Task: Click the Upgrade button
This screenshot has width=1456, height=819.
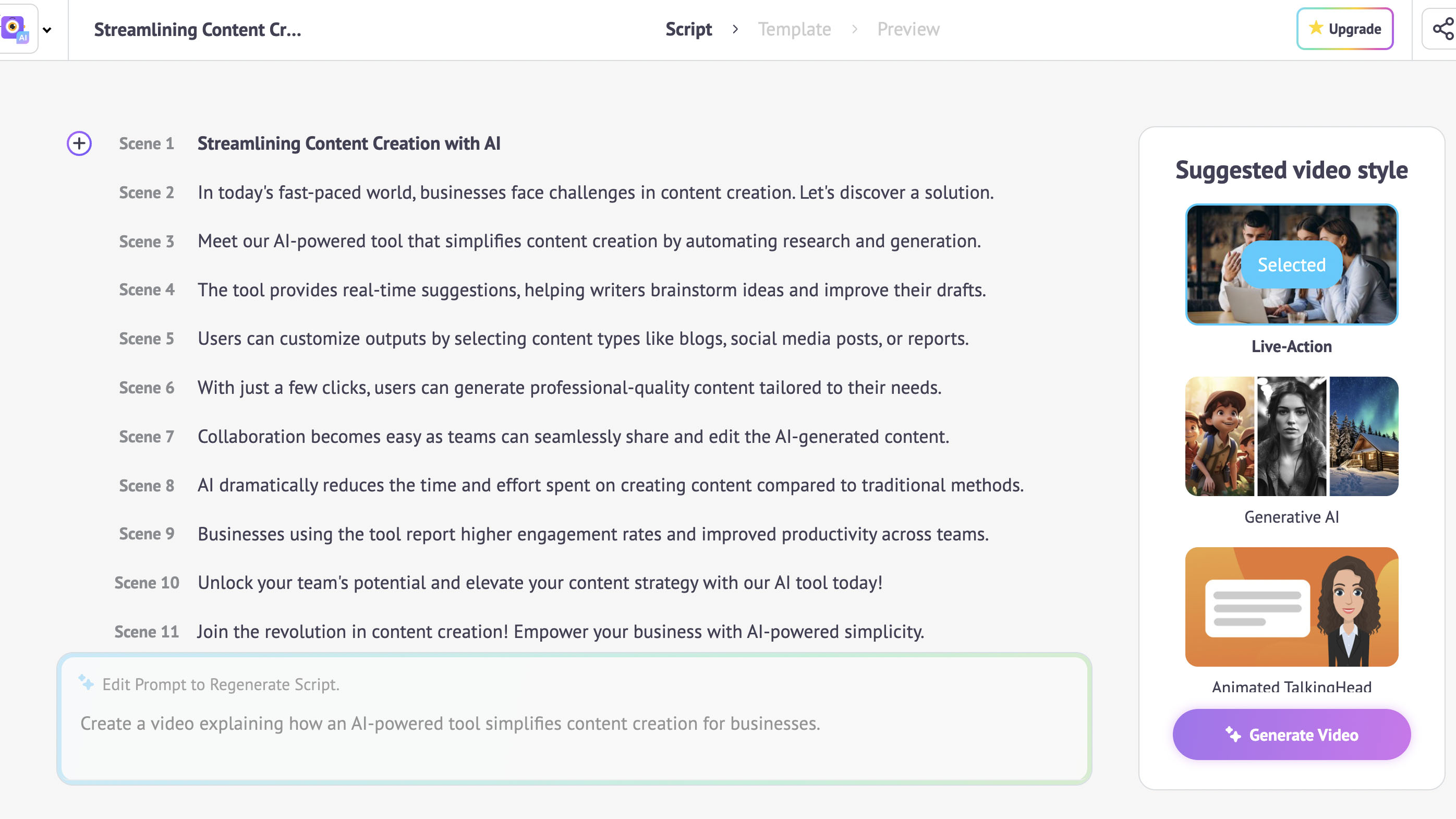Action: 1344,29
